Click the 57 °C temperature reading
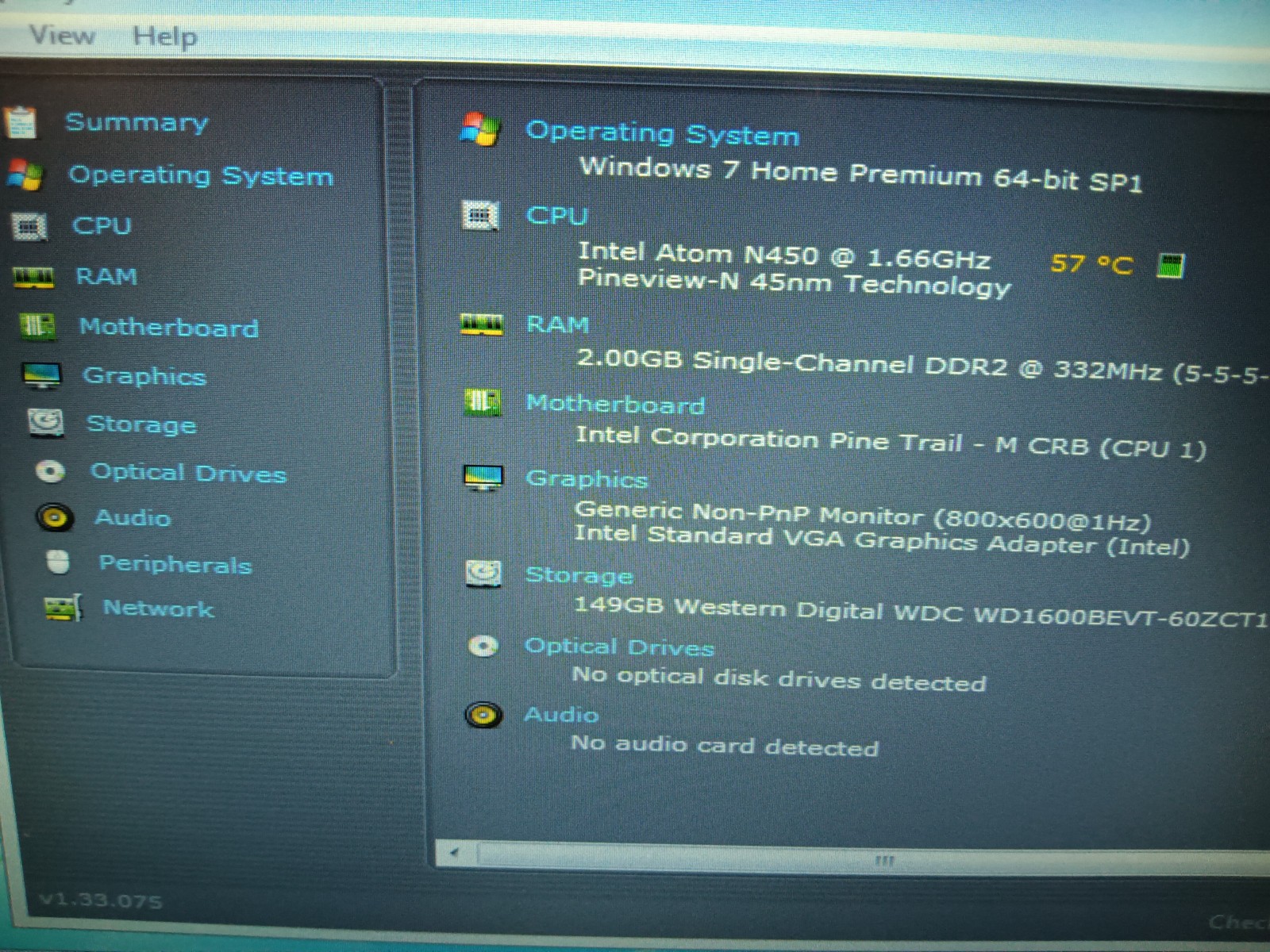Screen dimensions: 1270x952 point(1091,264)
